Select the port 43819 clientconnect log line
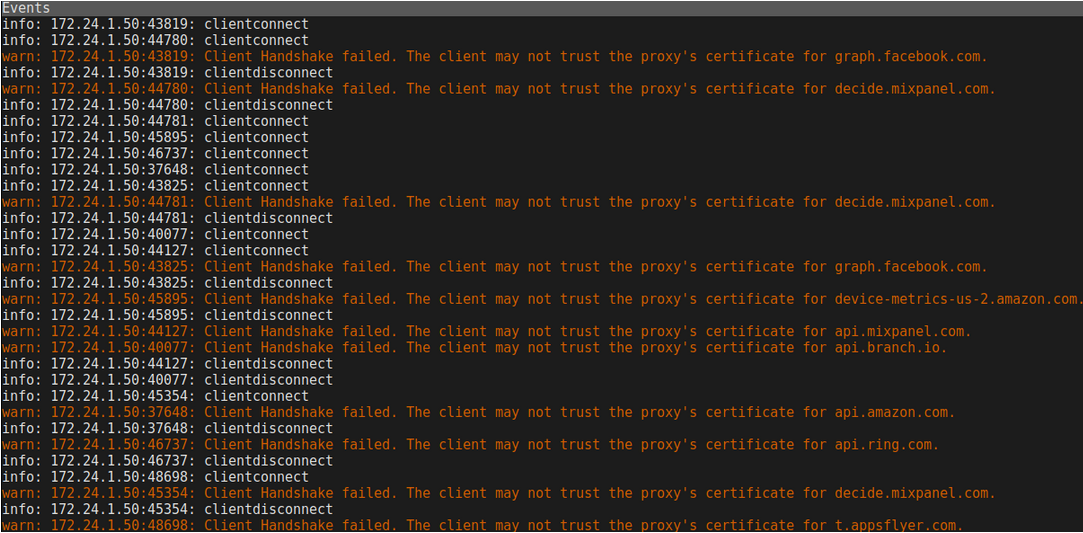The image size is (1083, 533). (x=155, y=24)
